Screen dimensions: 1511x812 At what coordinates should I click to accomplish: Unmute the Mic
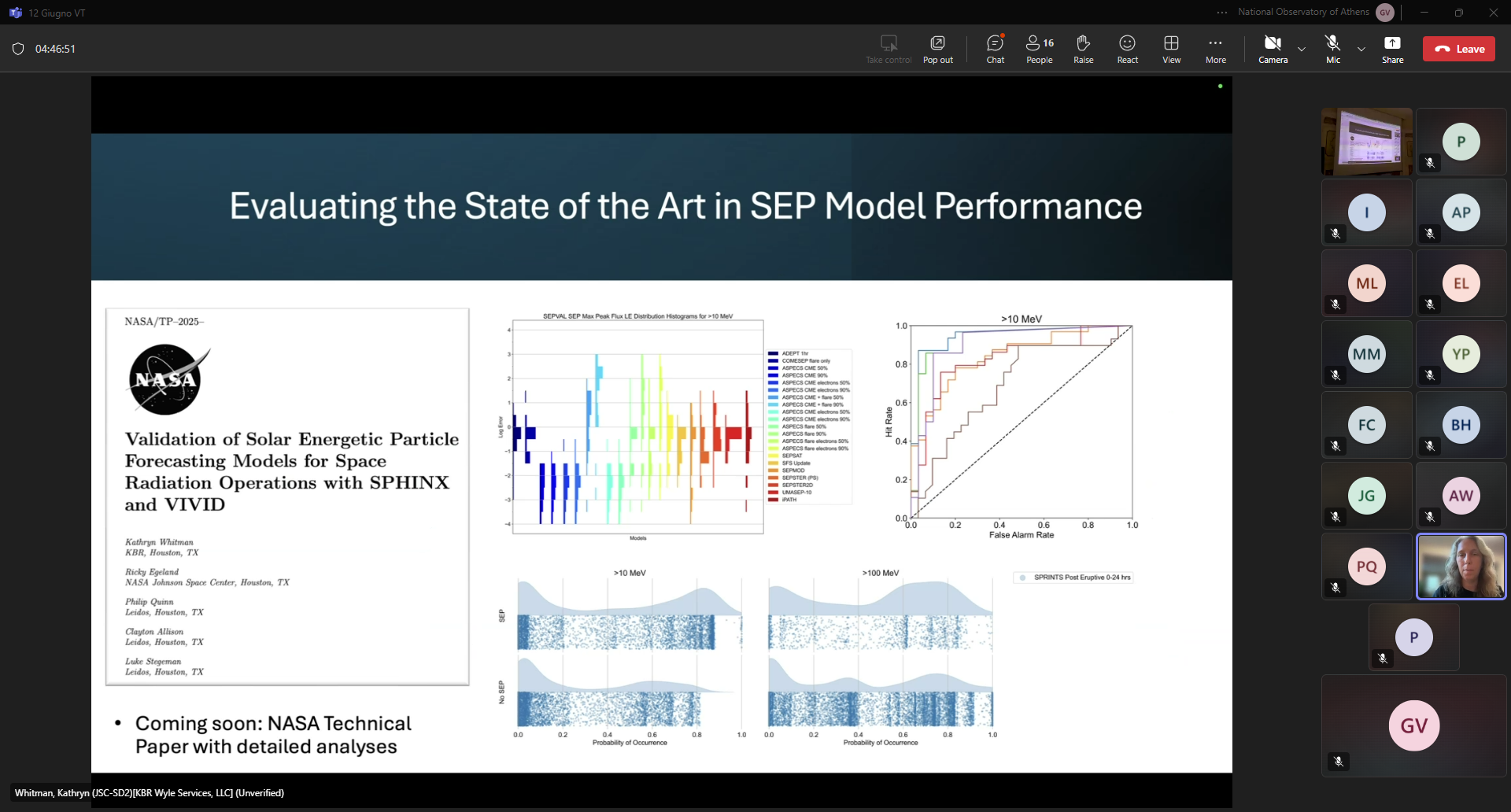click(x=1333, y=49)
